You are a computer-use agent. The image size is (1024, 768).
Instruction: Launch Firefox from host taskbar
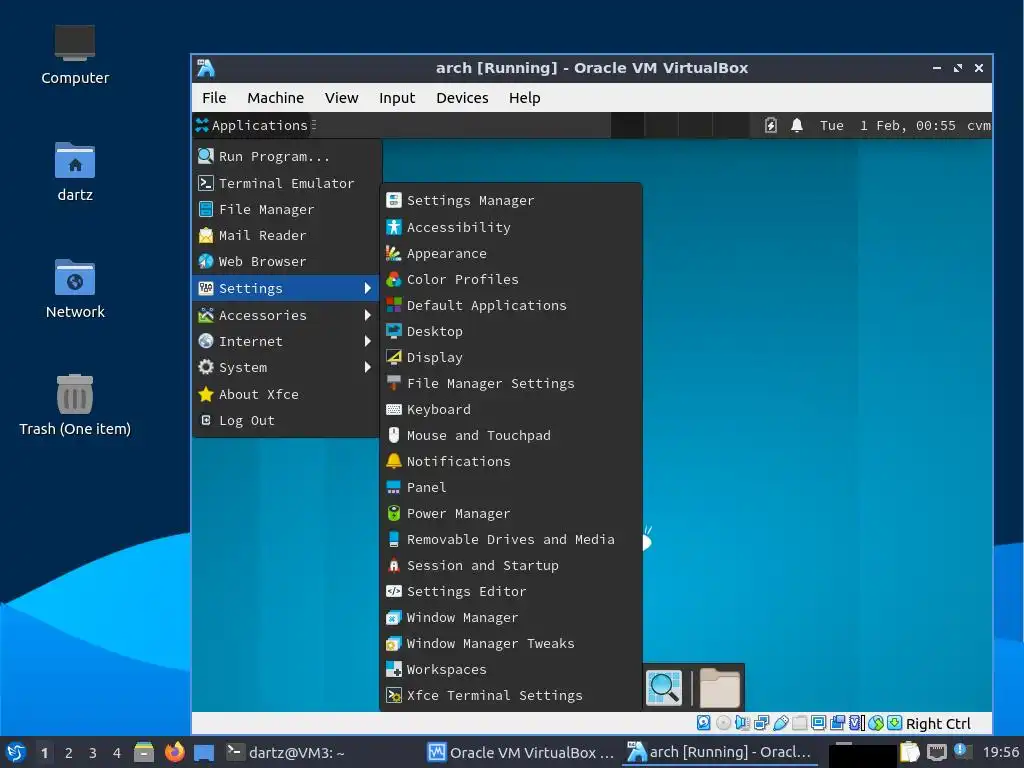(x=174, y=752)
